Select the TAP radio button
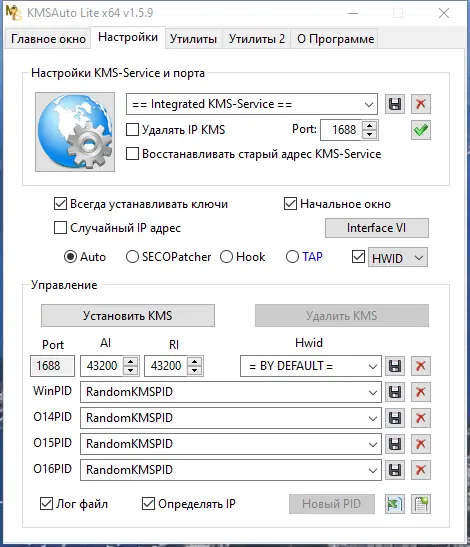The height and width of the screenshot is (547, 470). pyautogui.click(x=292, y=257)
